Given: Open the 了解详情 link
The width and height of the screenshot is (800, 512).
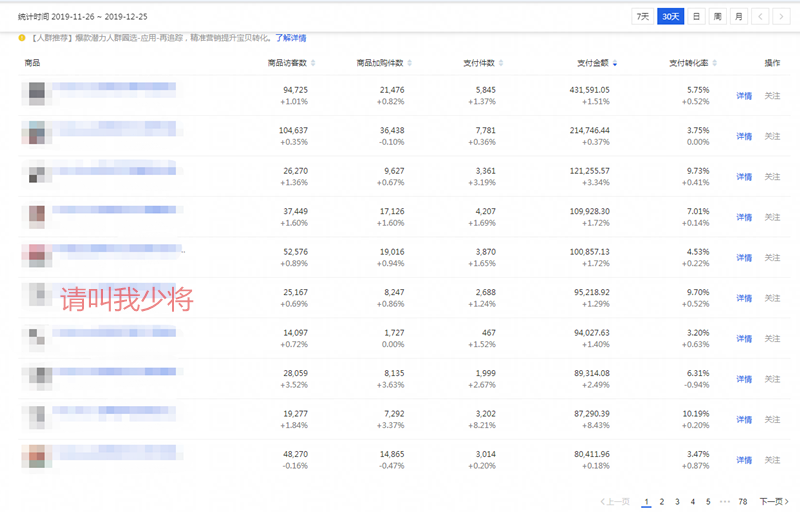Looking at the screenshot, I should pos(291,38).
